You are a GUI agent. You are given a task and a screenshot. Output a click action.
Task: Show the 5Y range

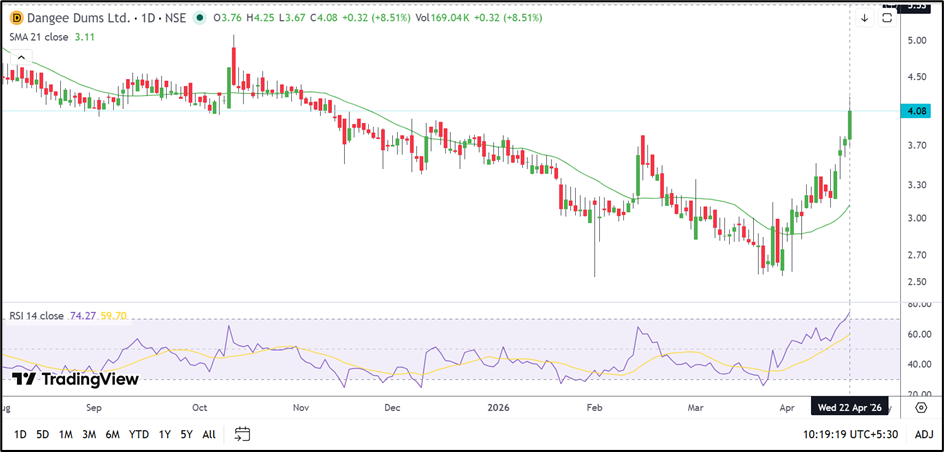click(x=187, y=434)
